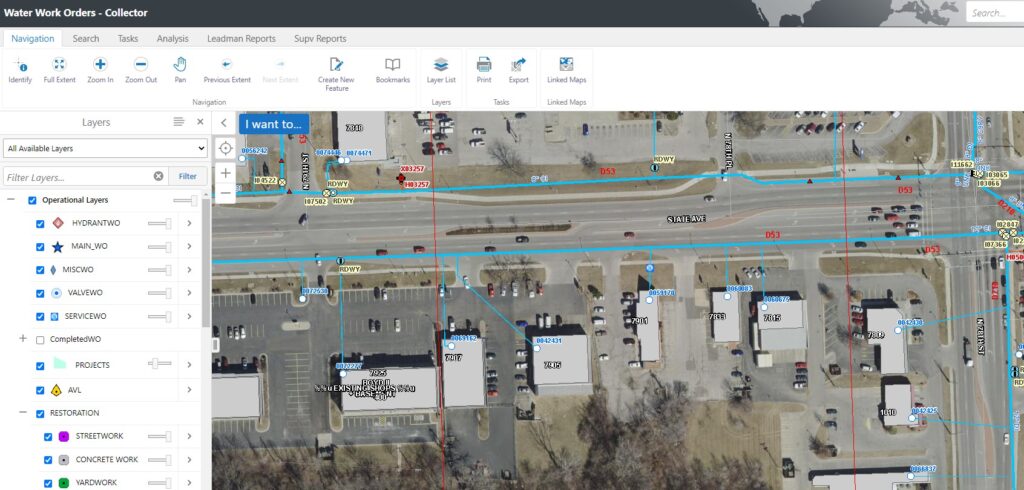Open the Export tool

click(519, 71)
